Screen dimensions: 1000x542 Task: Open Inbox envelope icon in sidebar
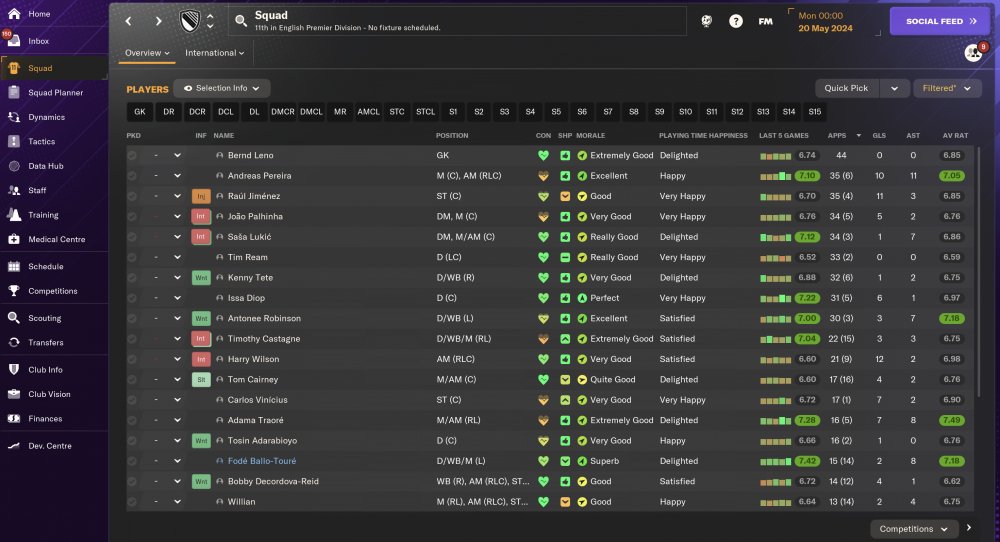[x=14, y=41]
